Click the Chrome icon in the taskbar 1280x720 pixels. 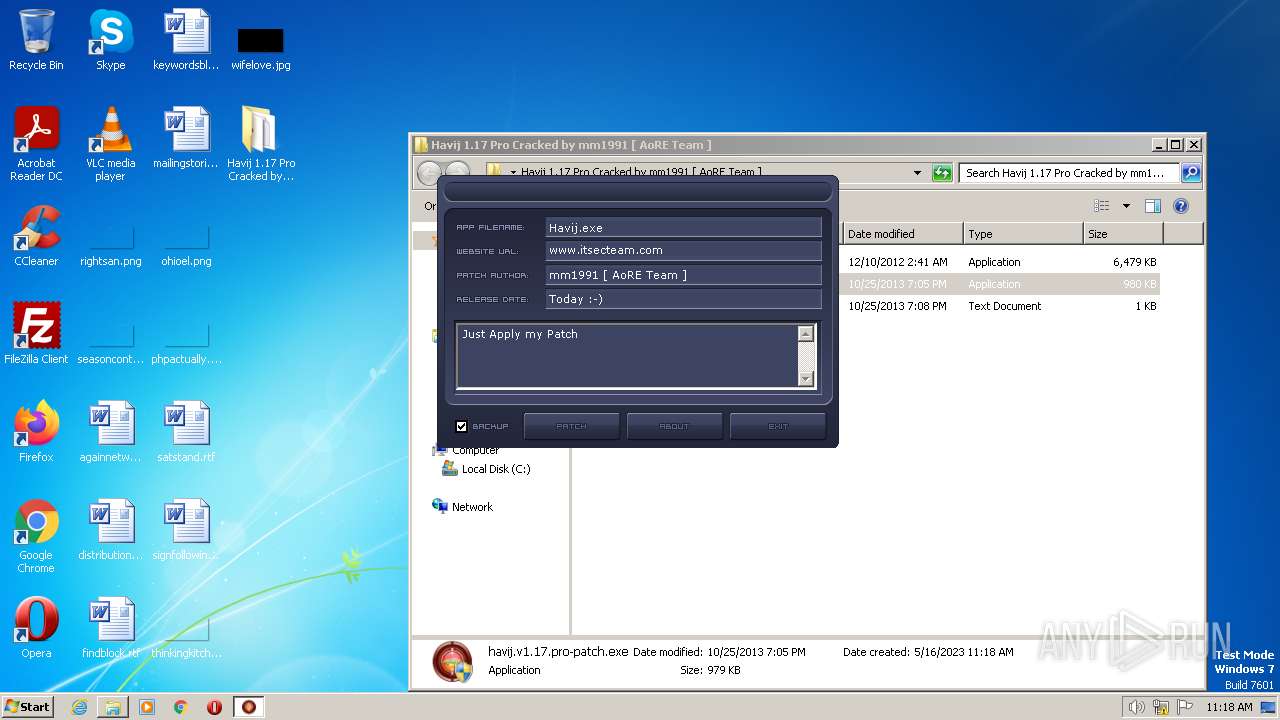(x=181, y=707)
